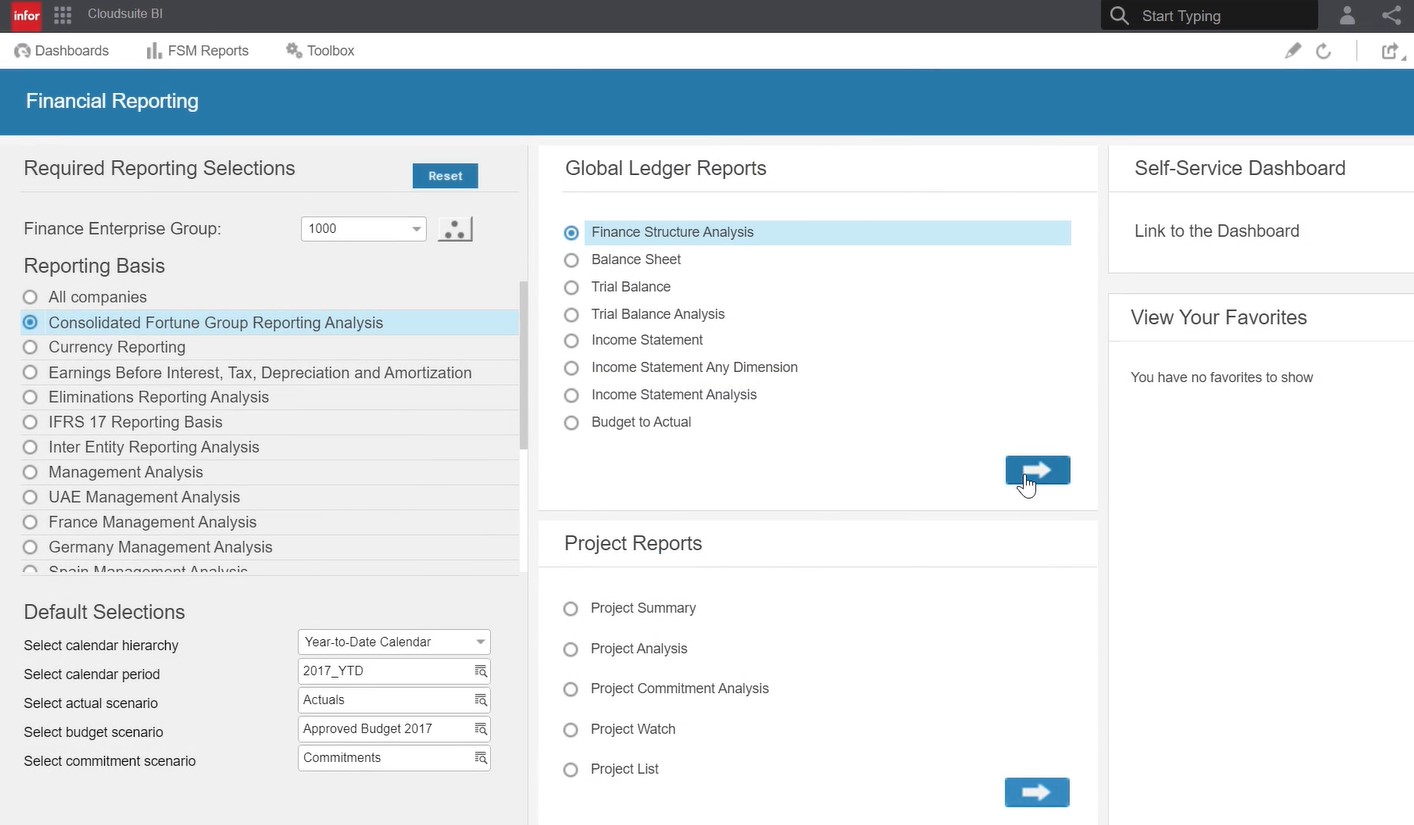Click the Cloudsuite BI title text
The height and width of the screenshot is (825, 1414).
125,14
